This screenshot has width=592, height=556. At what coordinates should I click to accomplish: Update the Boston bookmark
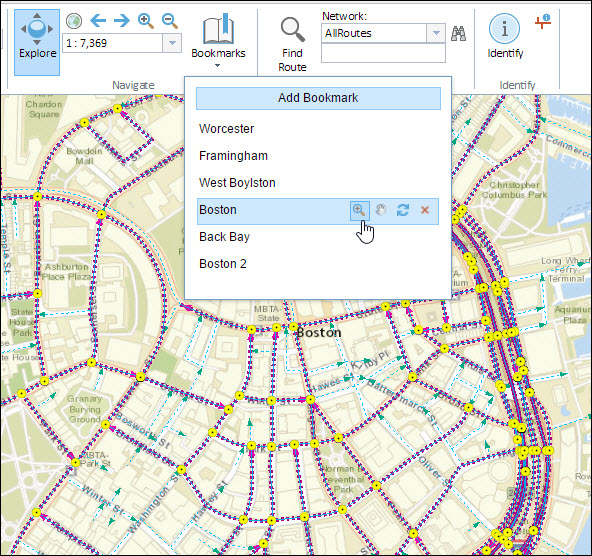tap(403, 210)
